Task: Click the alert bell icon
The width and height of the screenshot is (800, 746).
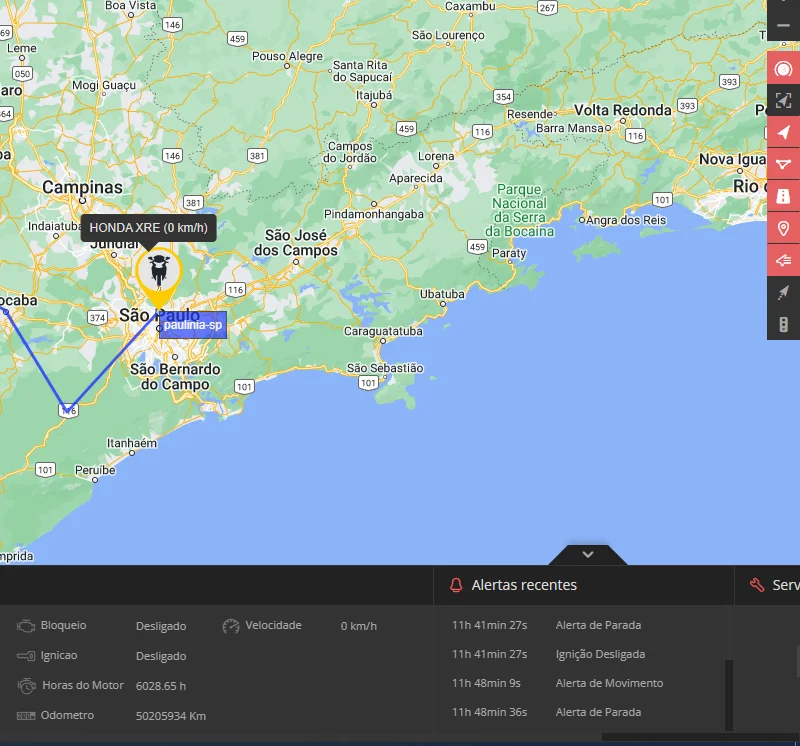Action: (456, 585)
